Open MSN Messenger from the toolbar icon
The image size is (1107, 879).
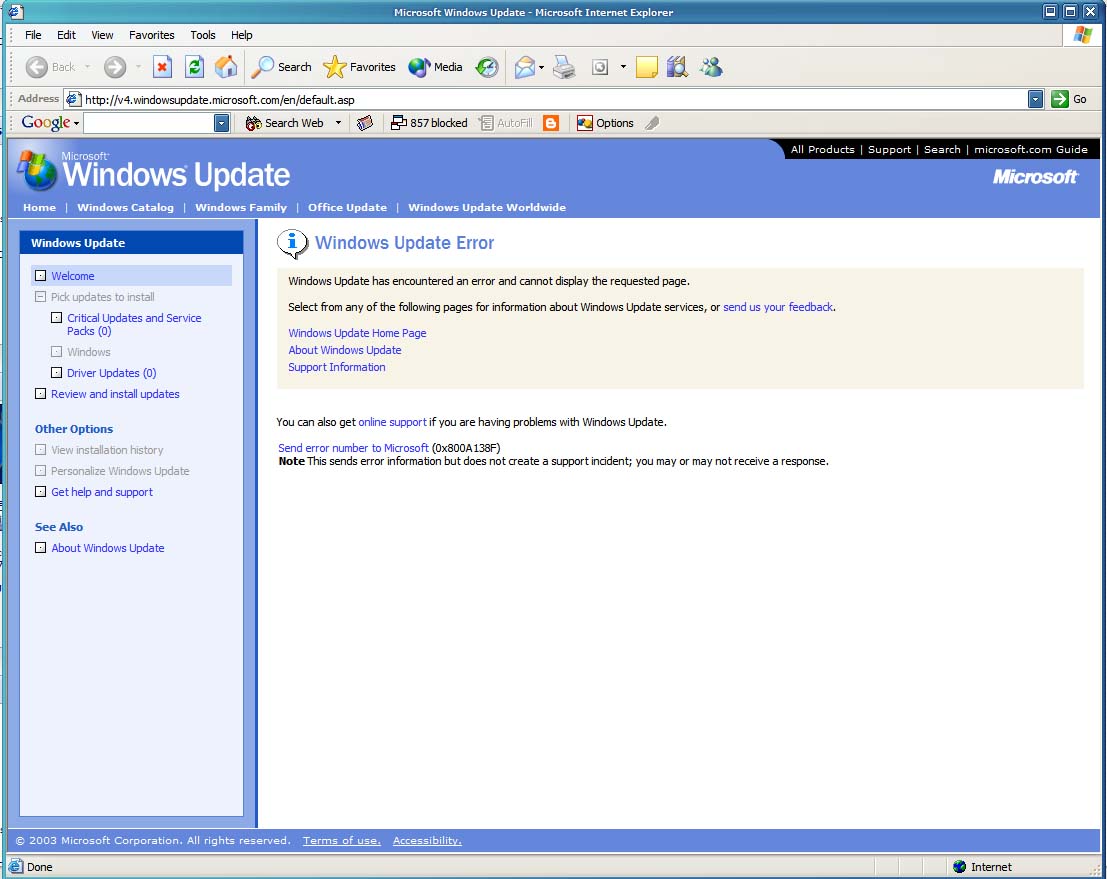[x=710, y=67]
